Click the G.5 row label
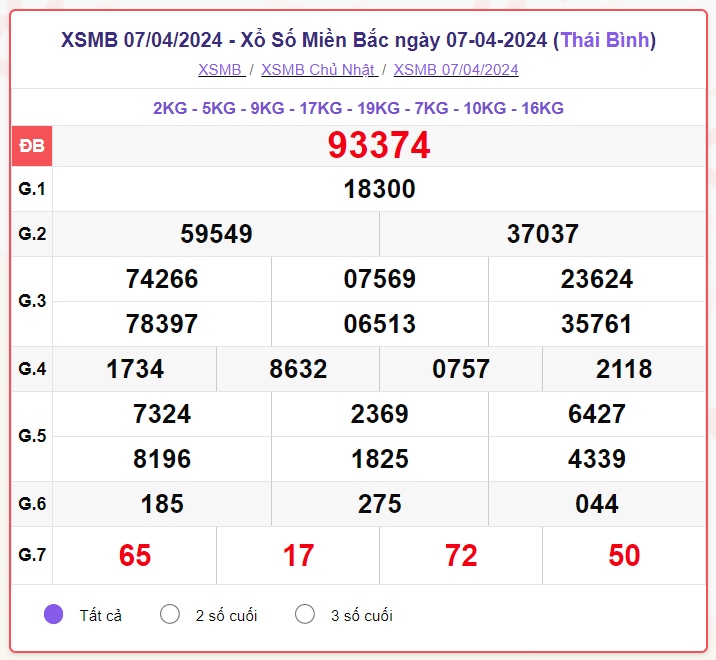The height and width of the screenshot is (660, 716). coord(32,436)
